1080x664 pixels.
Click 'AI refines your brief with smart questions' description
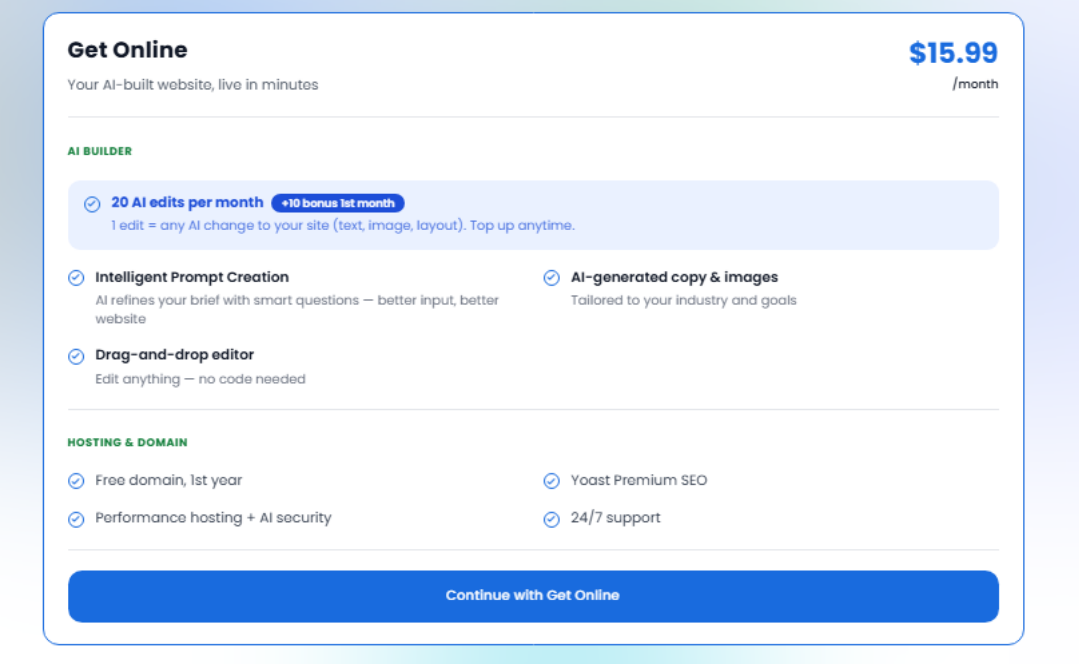pos(297,309)
